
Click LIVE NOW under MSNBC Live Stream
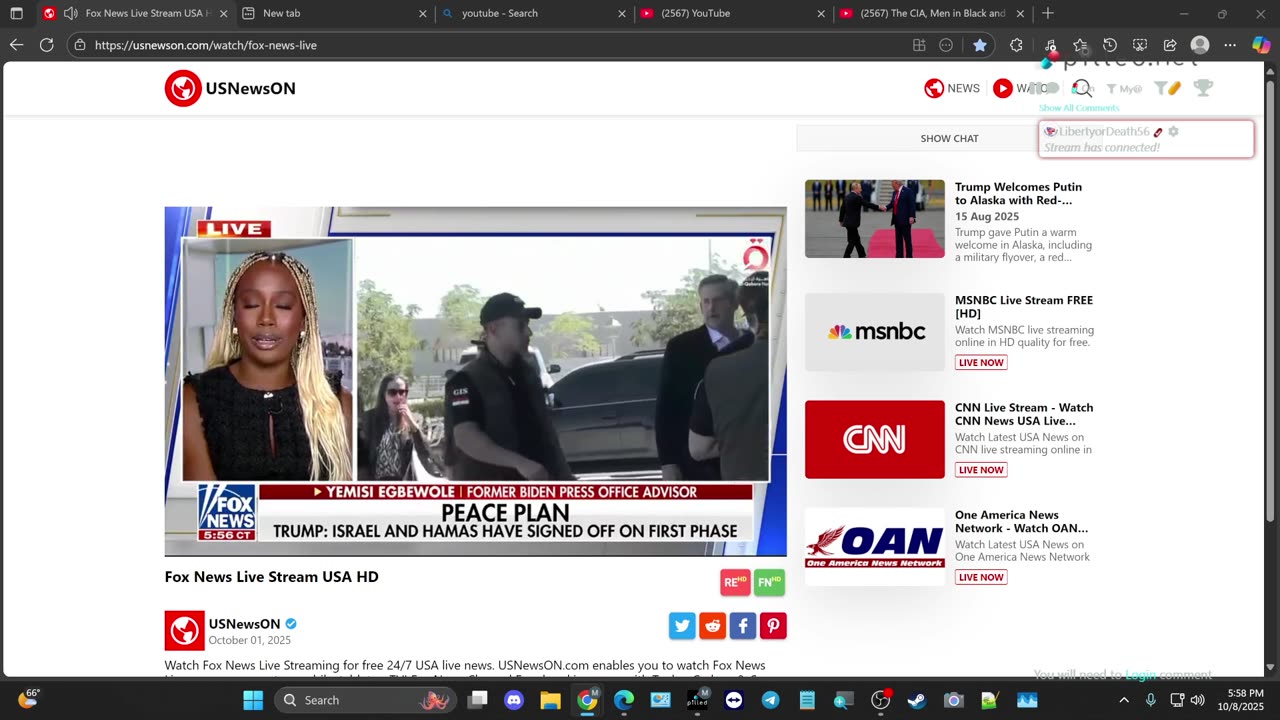tap(981, 362)
